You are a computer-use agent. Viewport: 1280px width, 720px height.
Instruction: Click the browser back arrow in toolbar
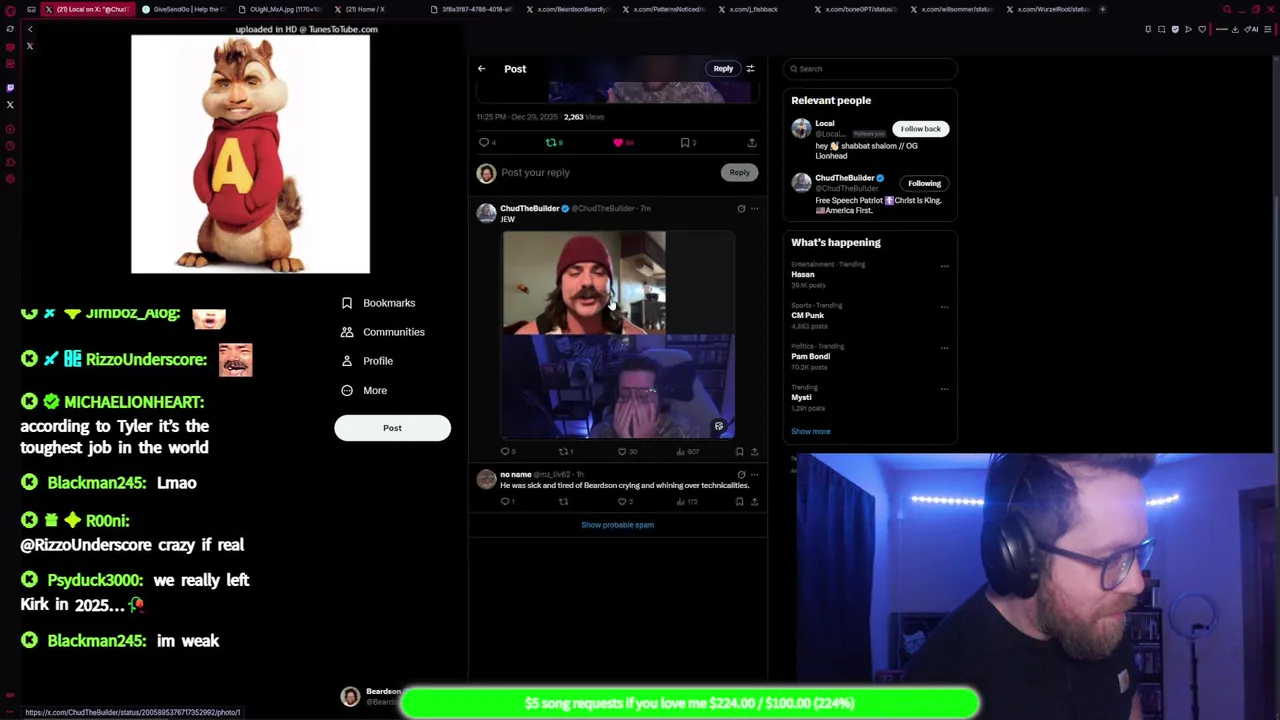coord(29,29)
